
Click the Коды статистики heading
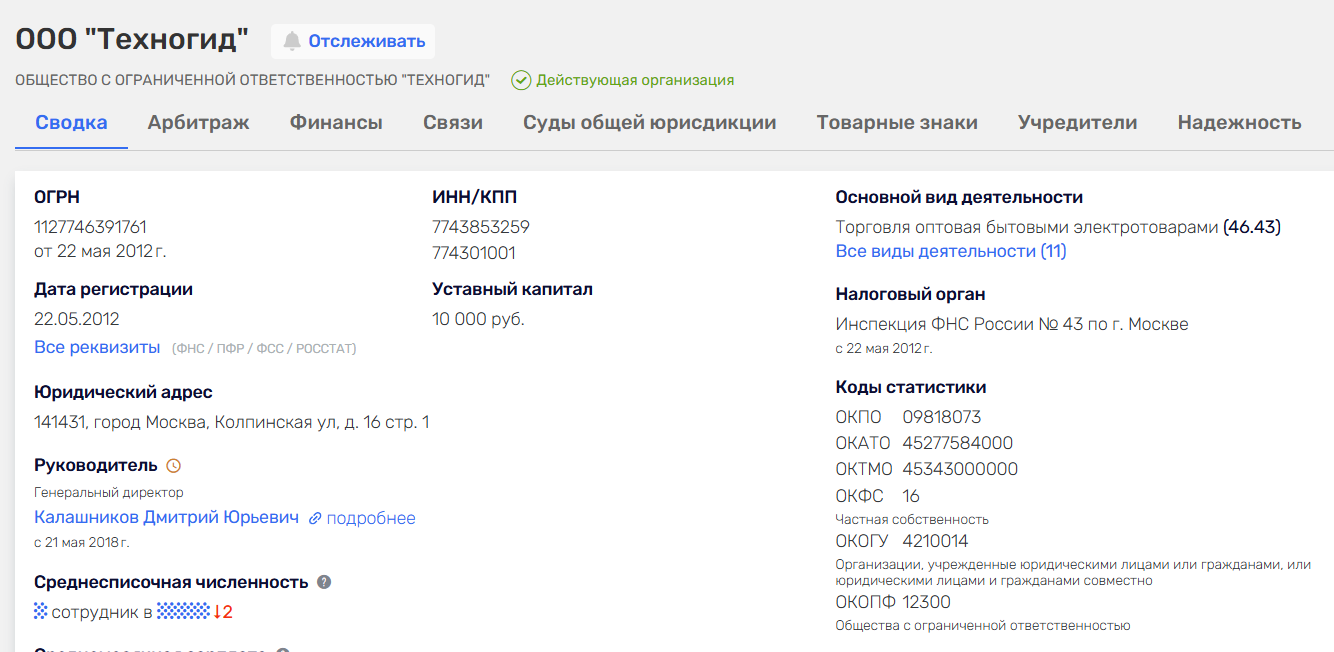click(911, 387)
